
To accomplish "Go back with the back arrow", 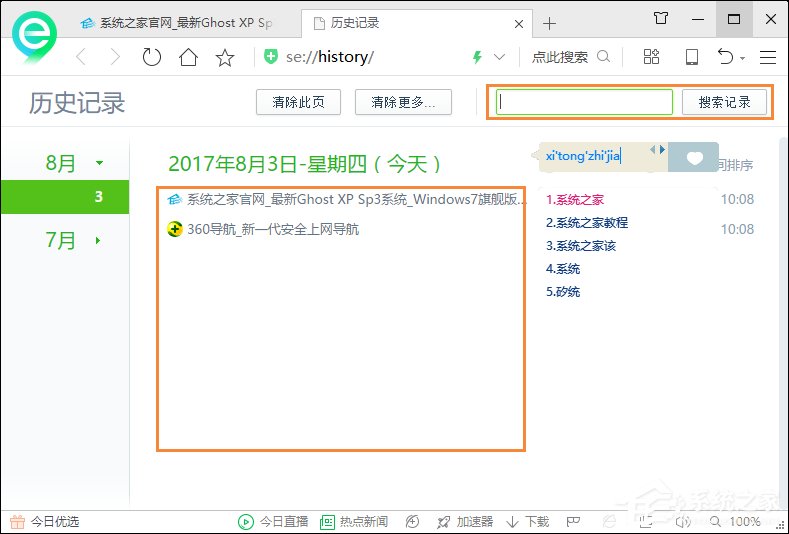I will 81,57.
